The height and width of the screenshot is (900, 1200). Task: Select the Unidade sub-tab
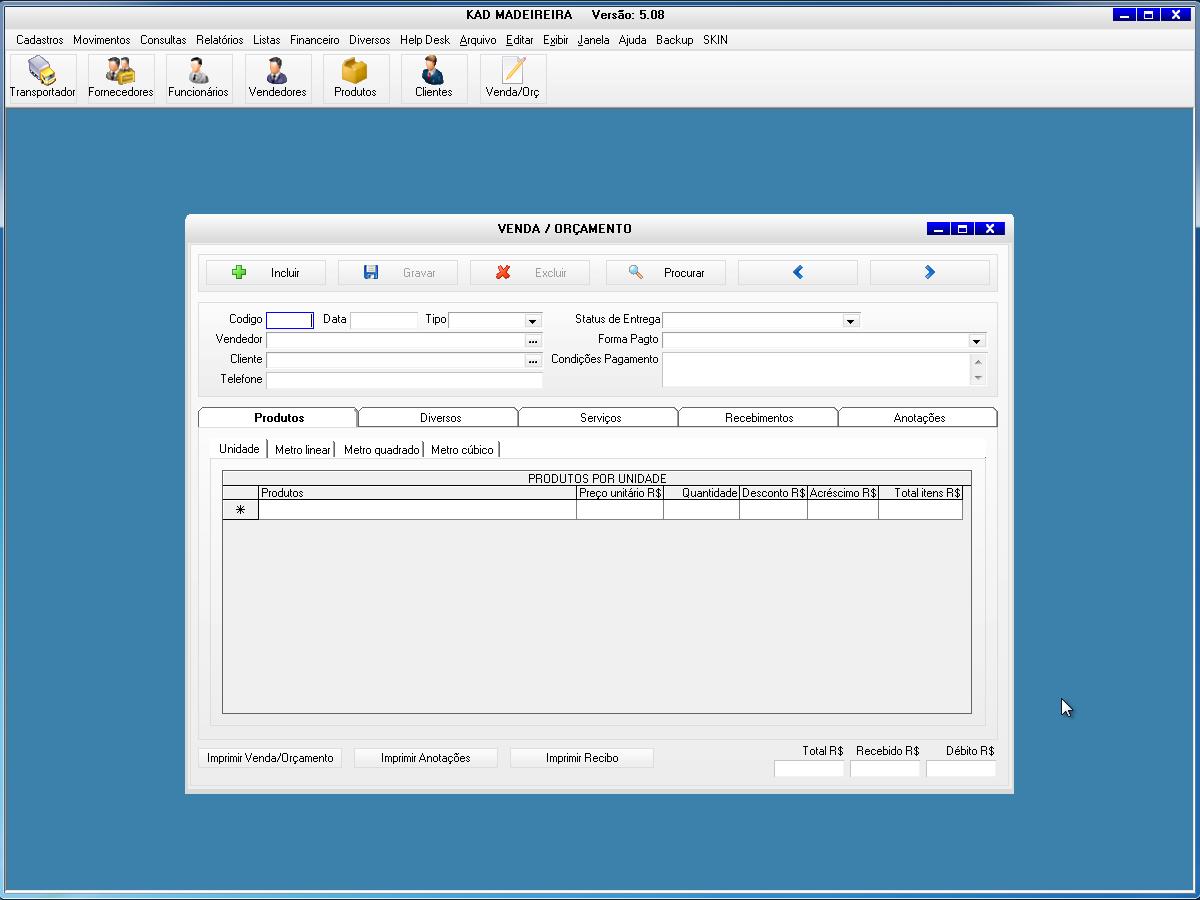[240, 449]
